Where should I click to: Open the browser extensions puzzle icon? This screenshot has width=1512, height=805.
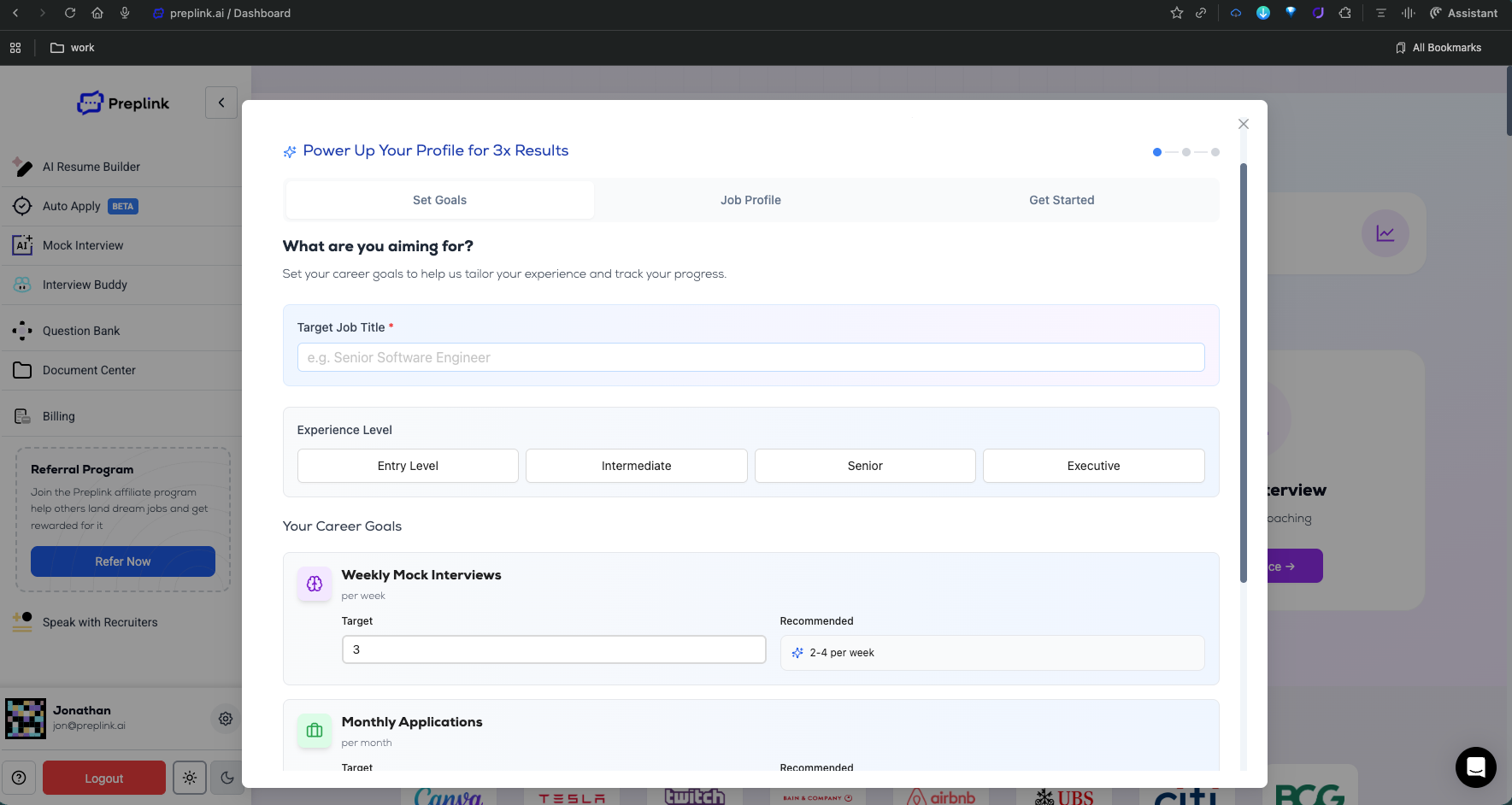click(1345, 13)
